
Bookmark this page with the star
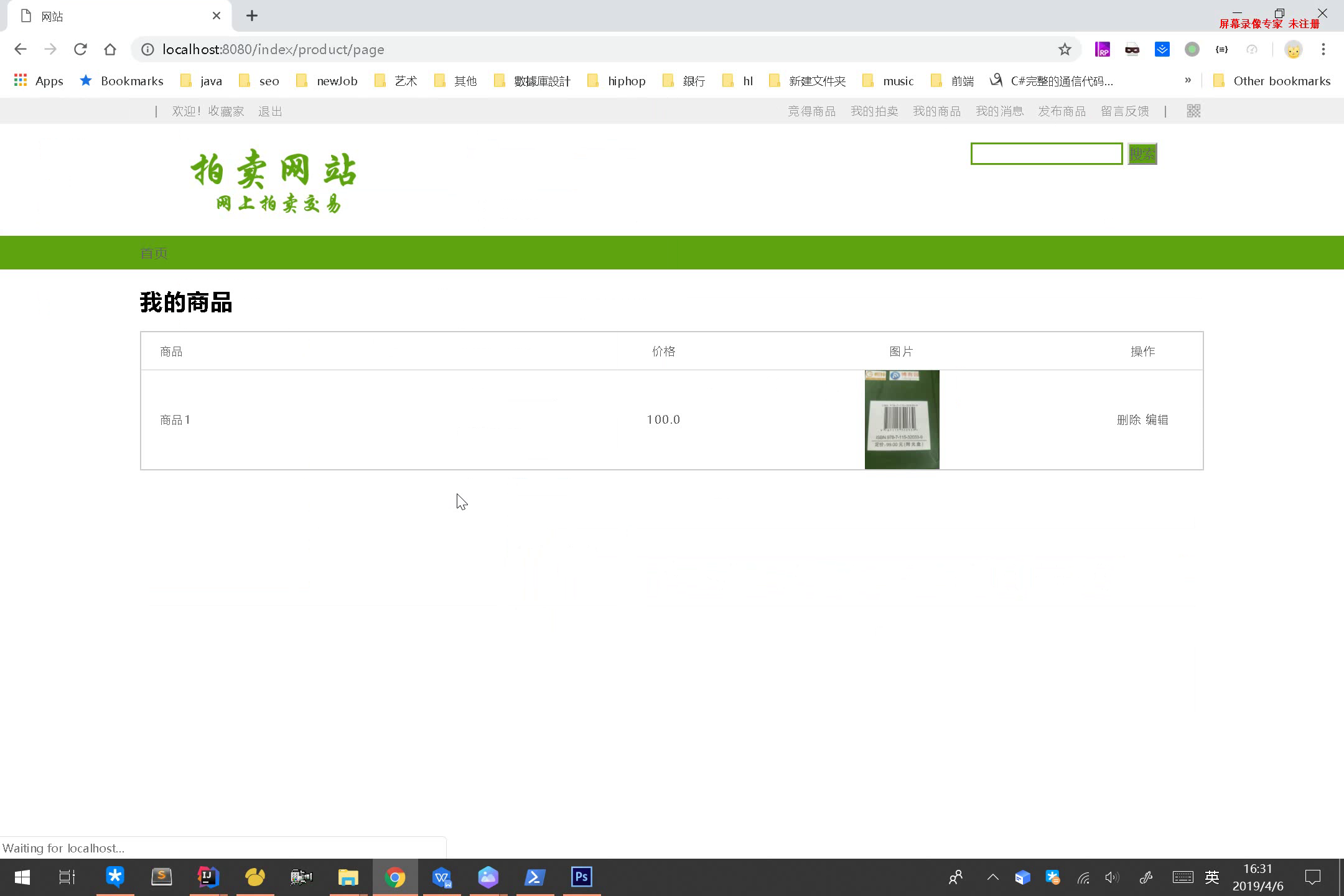(x=1065, y=49)
